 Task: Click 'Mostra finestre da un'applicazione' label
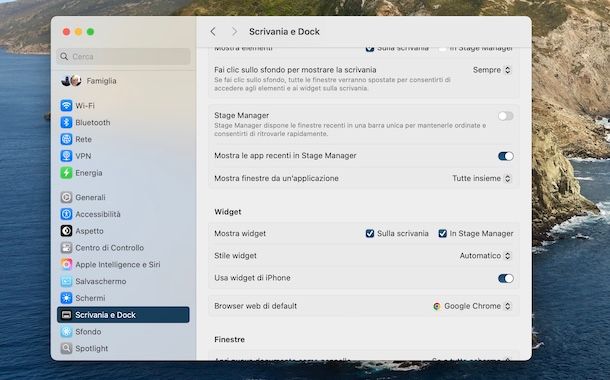276,178
